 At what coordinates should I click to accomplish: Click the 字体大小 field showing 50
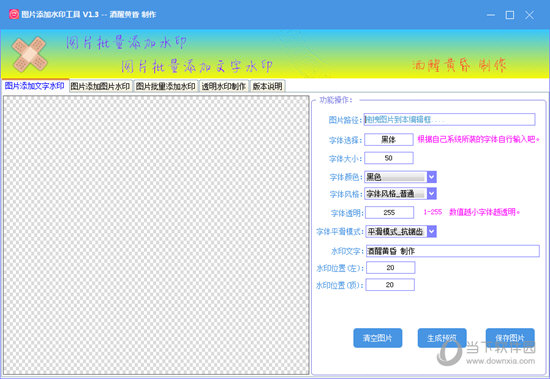tap(389, 158)
